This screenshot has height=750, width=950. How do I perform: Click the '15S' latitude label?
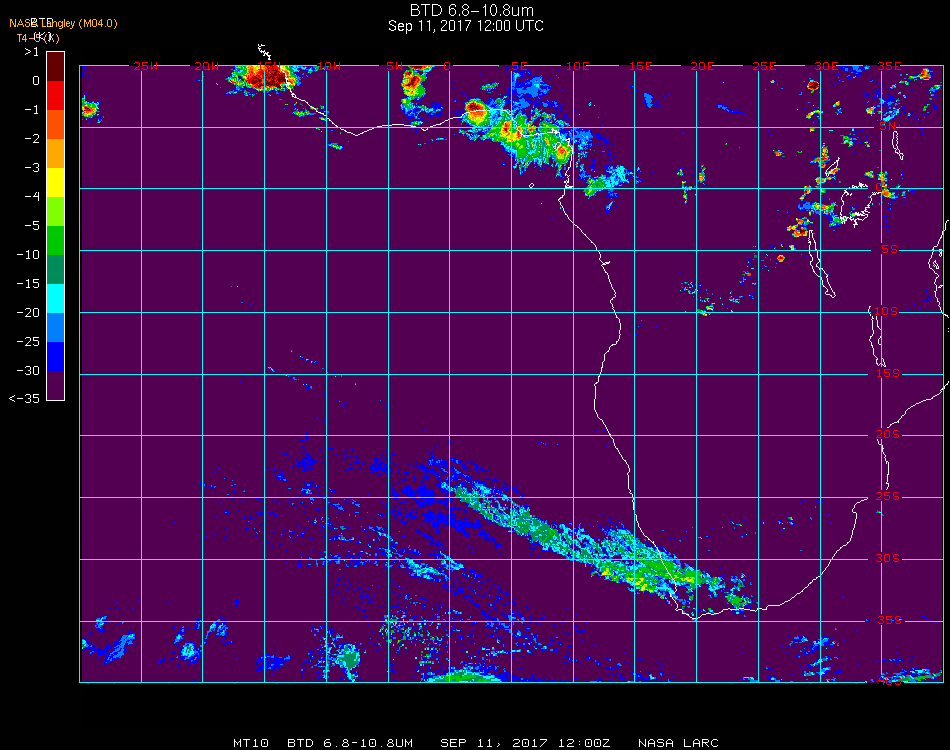[888, 373]
